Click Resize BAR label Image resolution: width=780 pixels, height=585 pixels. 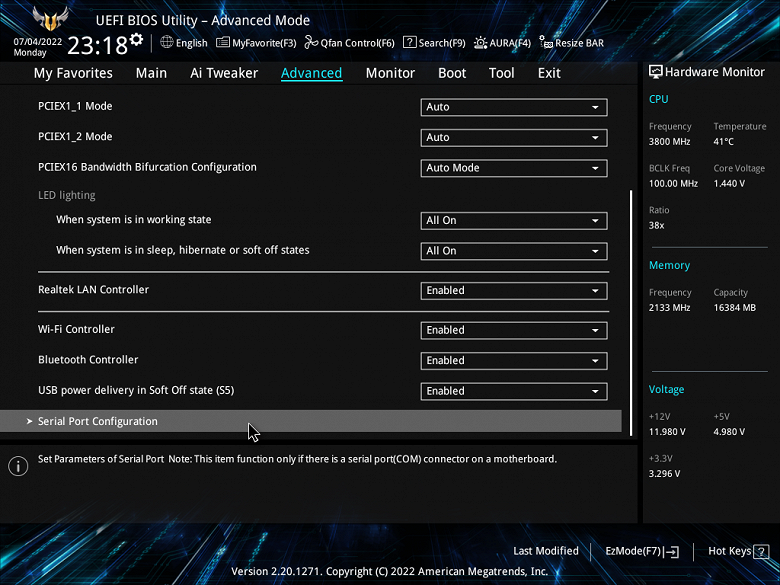[580, 43]
